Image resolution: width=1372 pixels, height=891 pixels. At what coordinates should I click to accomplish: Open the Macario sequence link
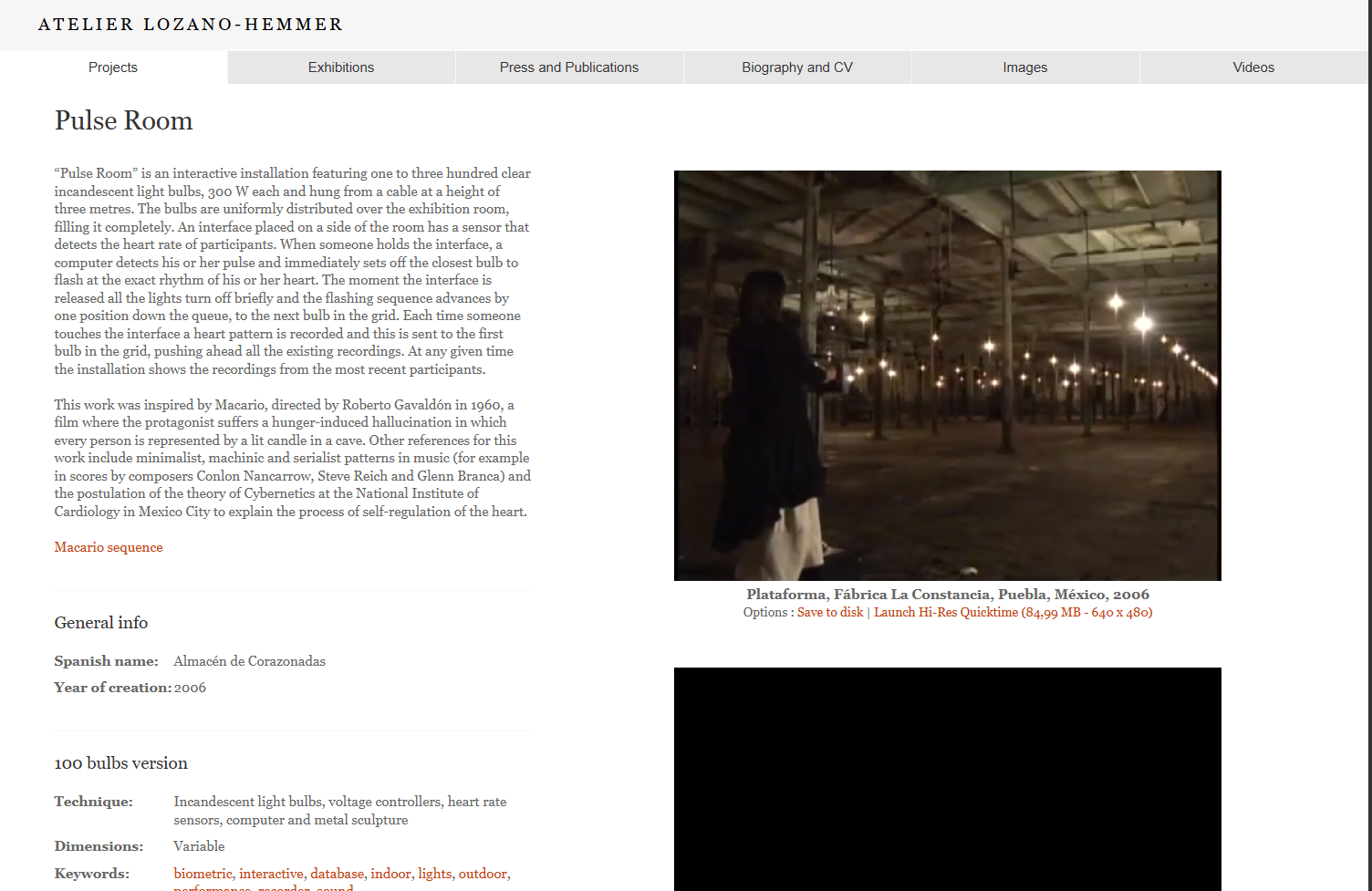point(108,546)
